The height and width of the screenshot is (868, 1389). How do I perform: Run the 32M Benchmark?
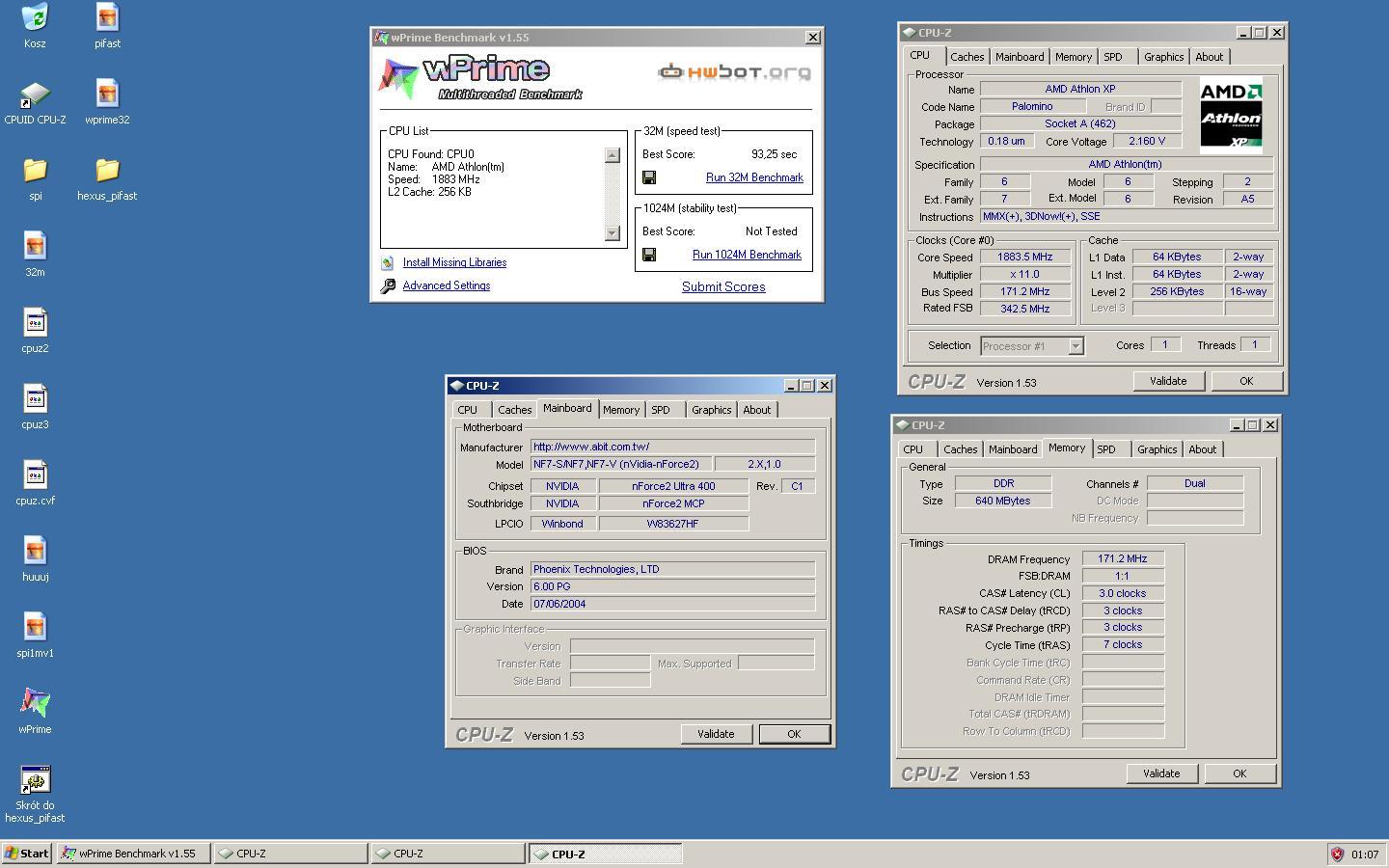click(754, 177)
